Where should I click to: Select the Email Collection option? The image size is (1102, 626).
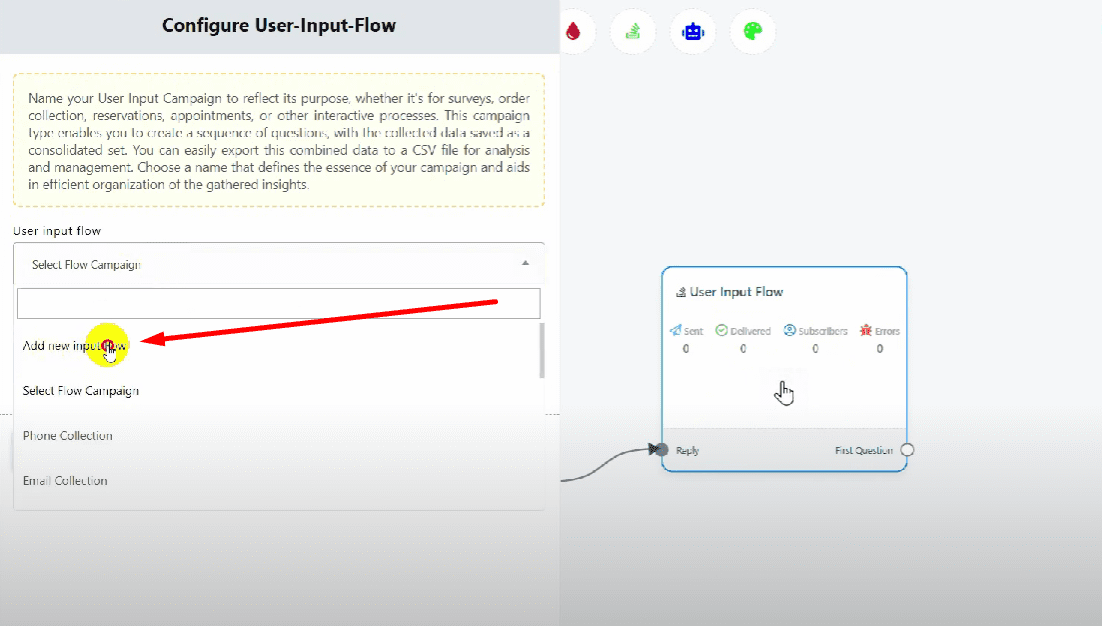(x=65, y=481)
